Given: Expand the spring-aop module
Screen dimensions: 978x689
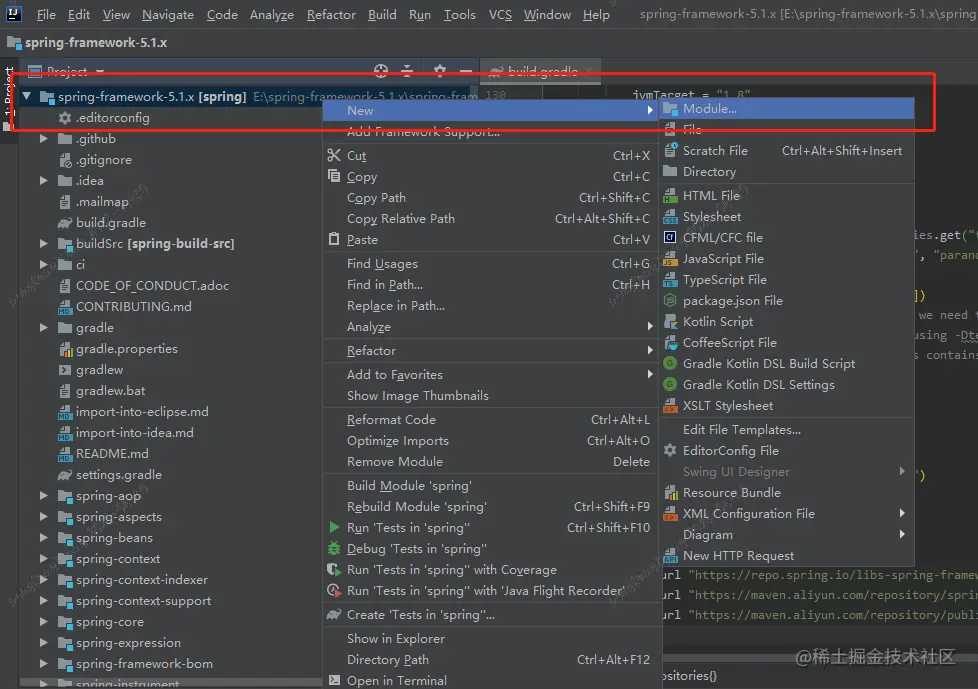Looking at the screenshot, I should pyautogui.click(x=44, y=496).
